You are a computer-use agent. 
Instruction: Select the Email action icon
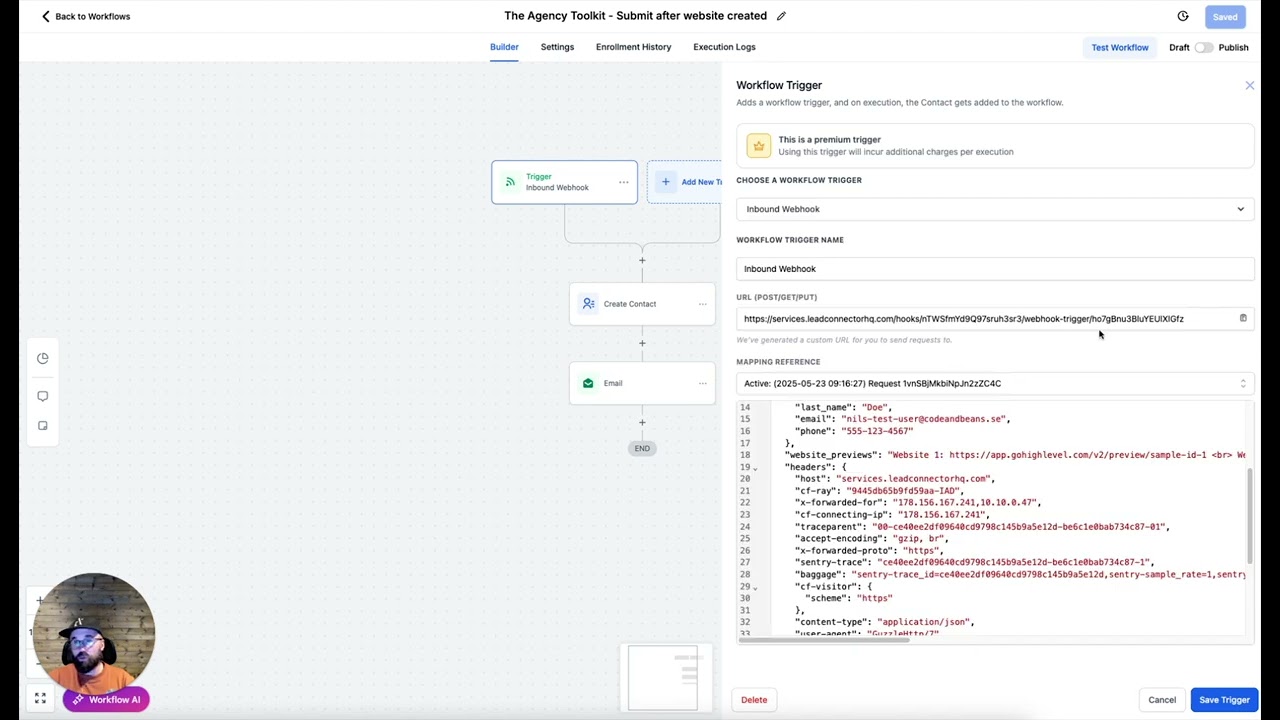click(588, 383)
